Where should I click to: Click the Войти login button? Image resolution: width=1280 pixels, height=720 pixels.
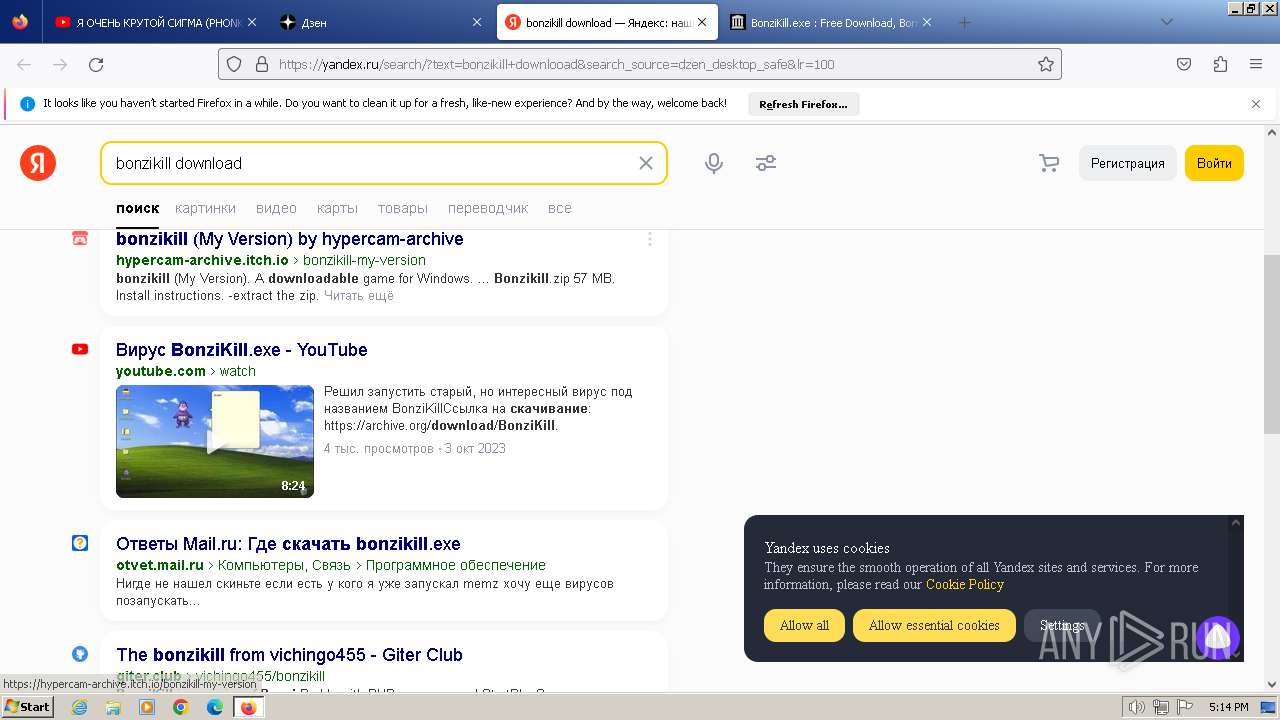click(1214, 163)
